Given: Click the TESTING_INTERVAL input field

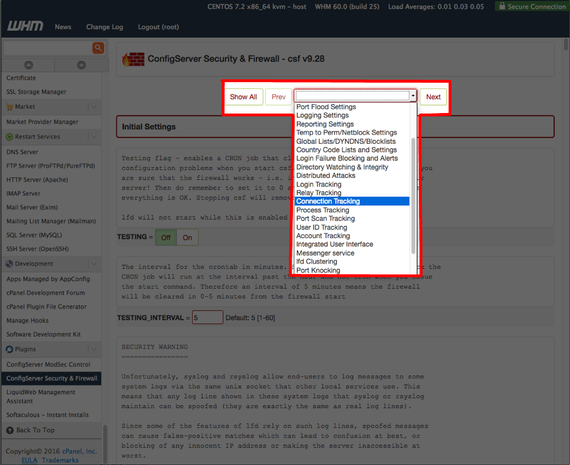Looking at the screenshot, I should (208, 317).
